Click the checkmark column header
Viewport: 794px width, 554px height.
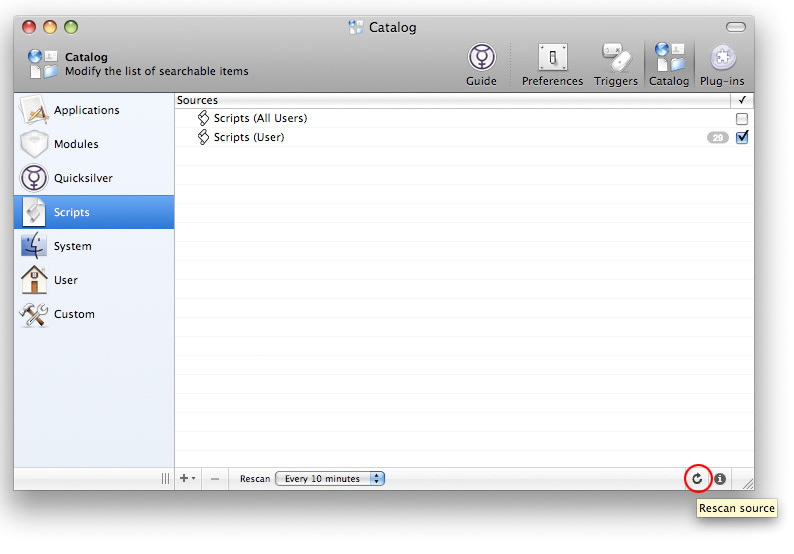tap(742, 100)
